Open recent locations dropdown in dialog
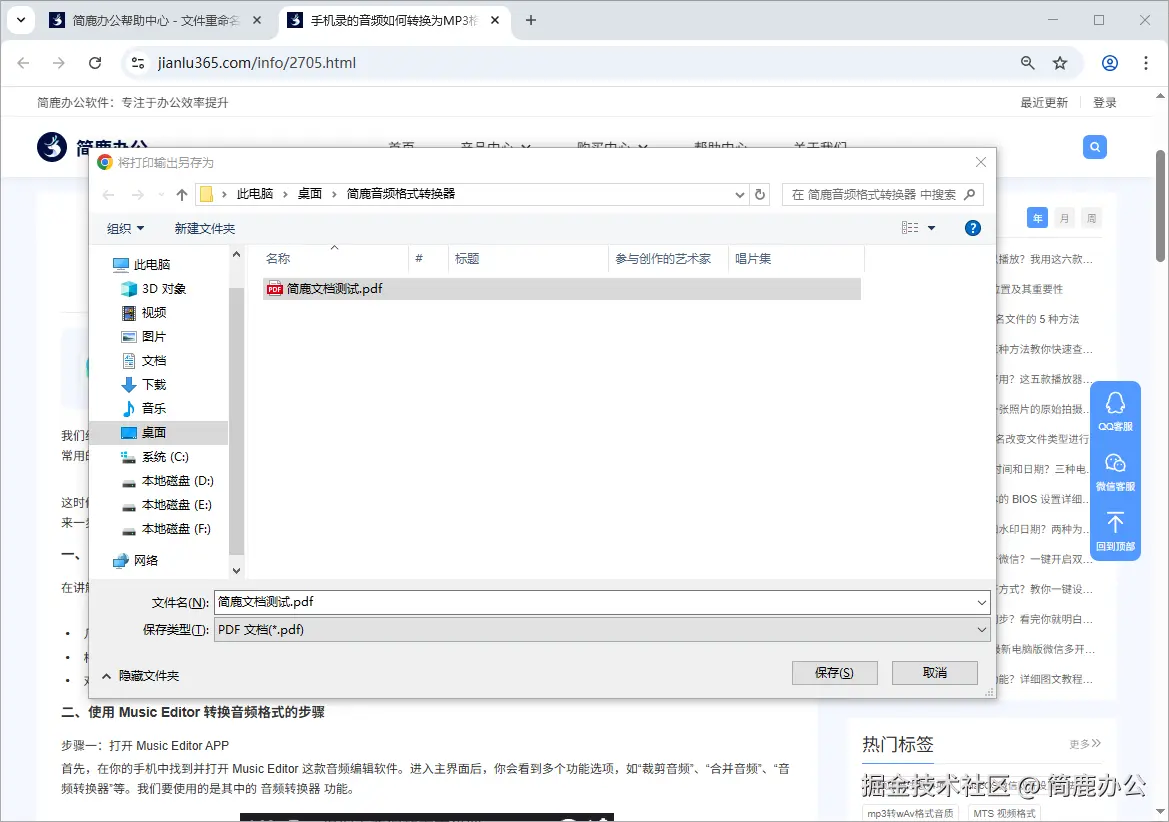Screen dimensions: 1169x822 click(x=161, y=195)
